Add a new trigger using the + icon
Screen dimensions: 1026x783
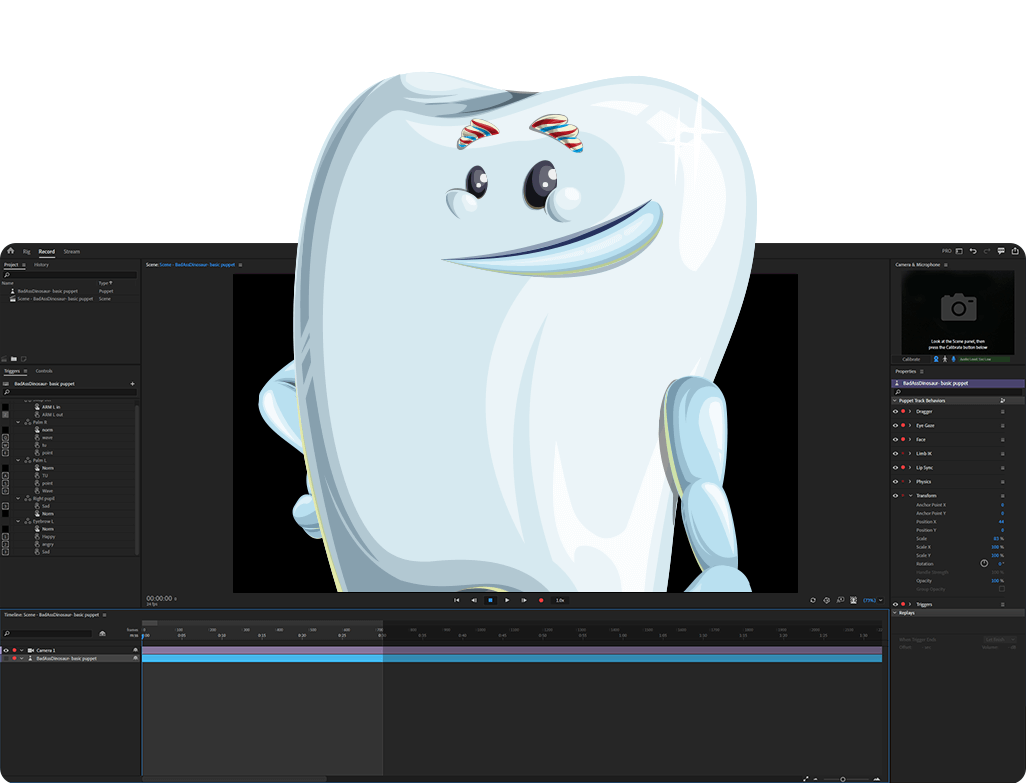(132, 384)
